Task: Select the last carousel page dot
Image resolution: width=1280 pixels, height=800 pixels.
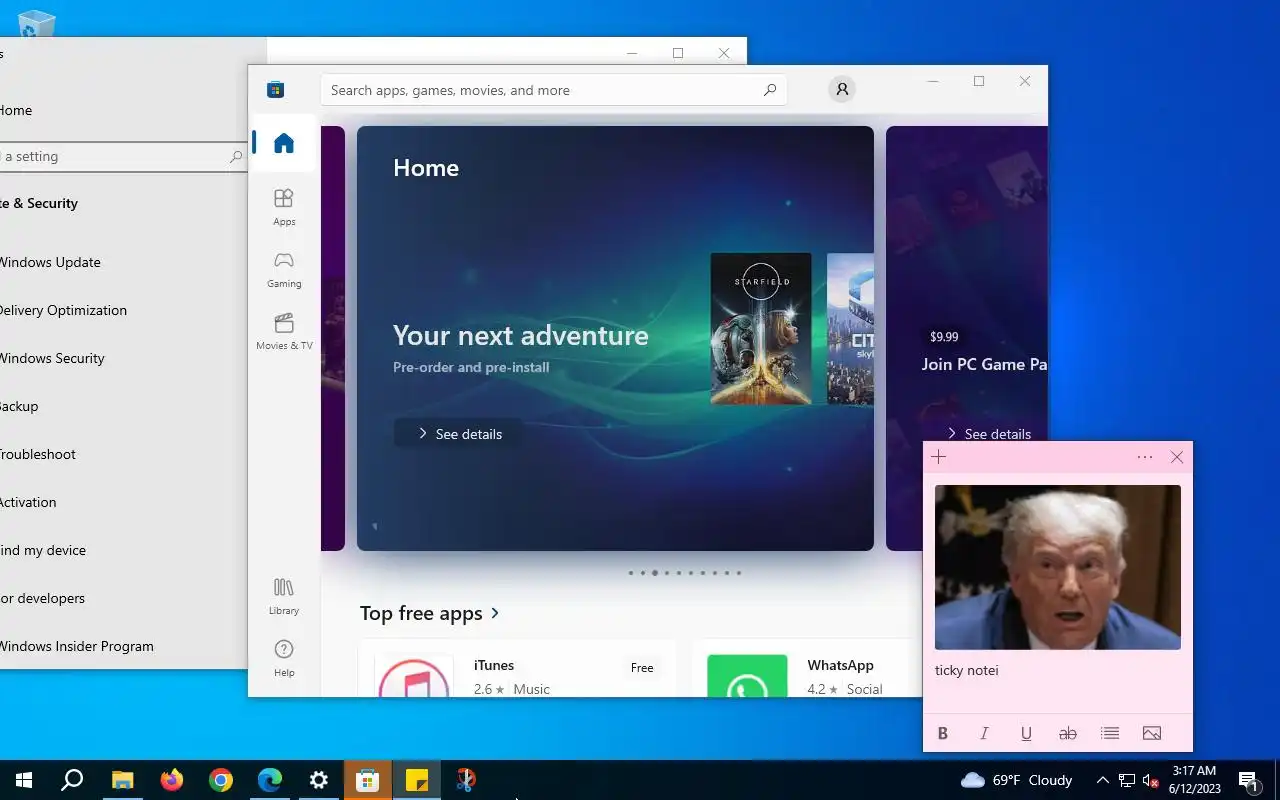Action: pos(739,573)
